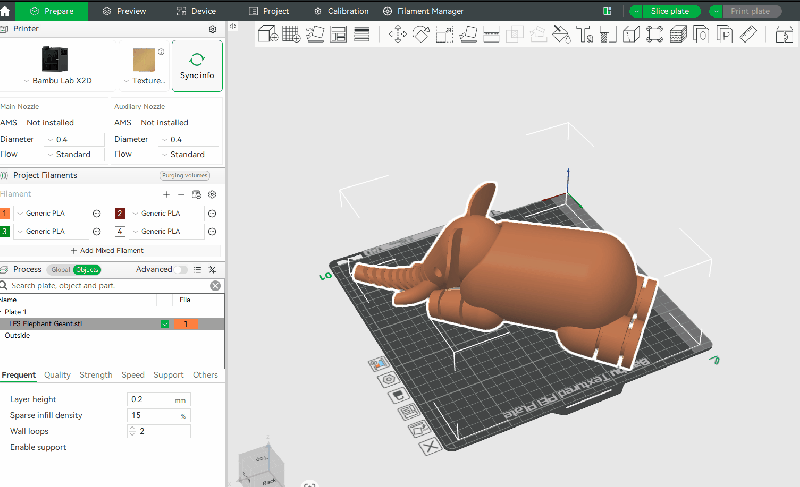Clear the object search field
Image resolution: width=800 pixels, height=487 pixels.
click(x=215, y=286)
